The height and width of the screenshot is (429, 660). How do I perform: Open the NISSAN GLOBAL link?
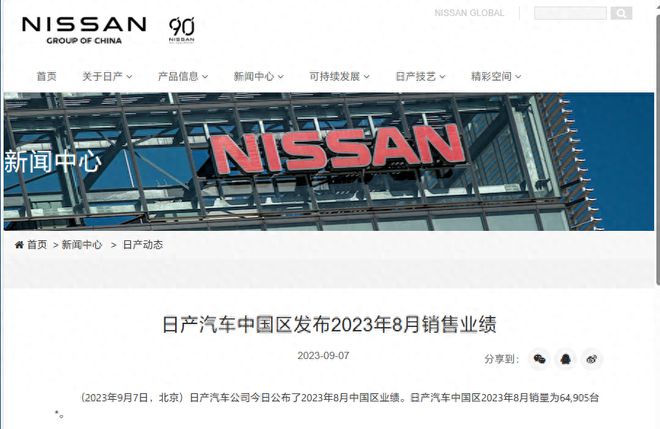click(469, 13)
